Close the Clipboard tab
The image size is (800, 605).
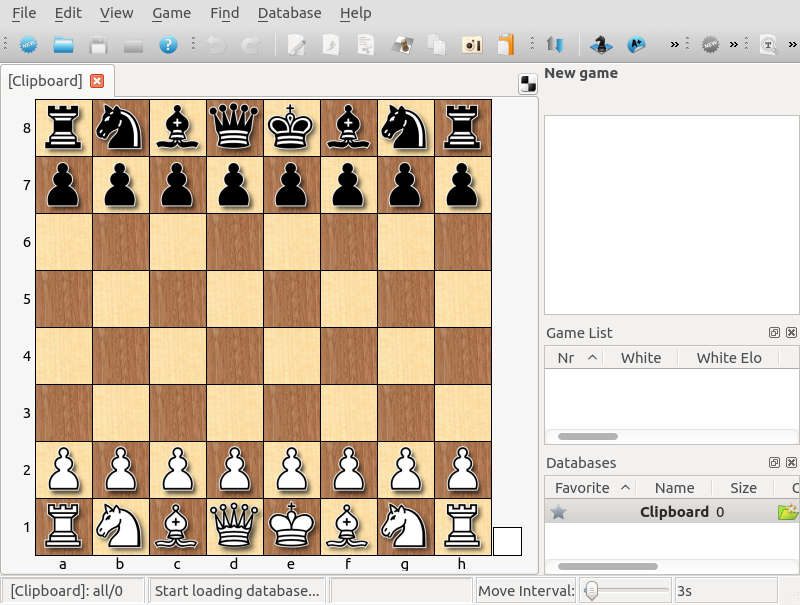(96, 81)
